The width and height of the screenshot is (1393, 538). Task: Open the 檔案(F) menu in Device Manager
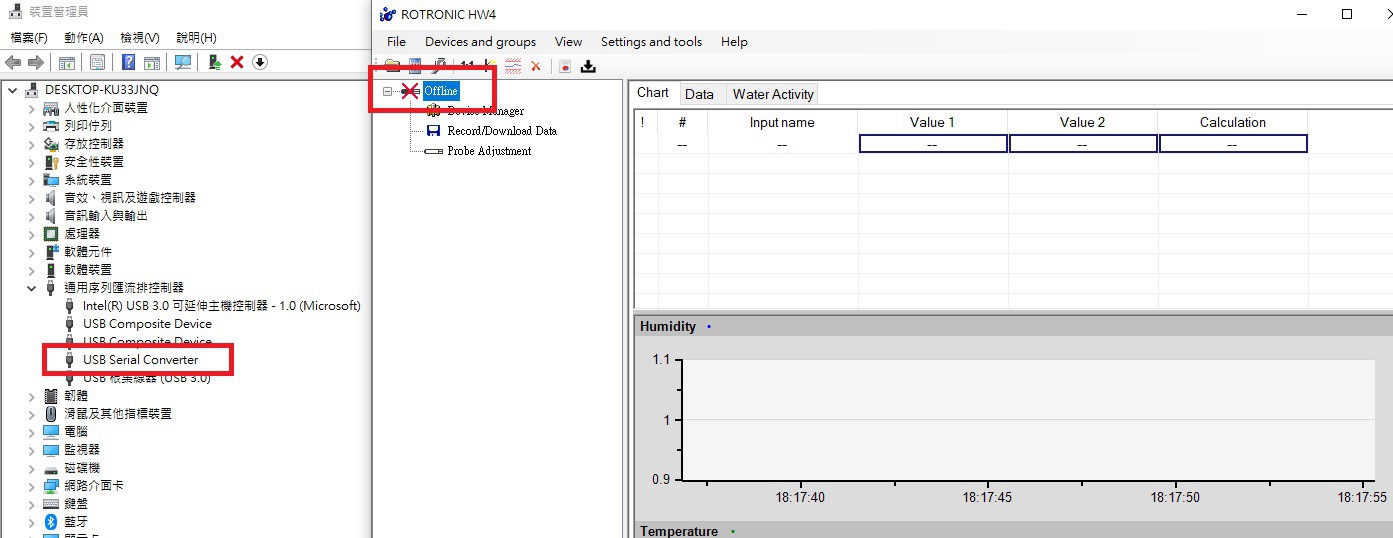pos(29,37)
